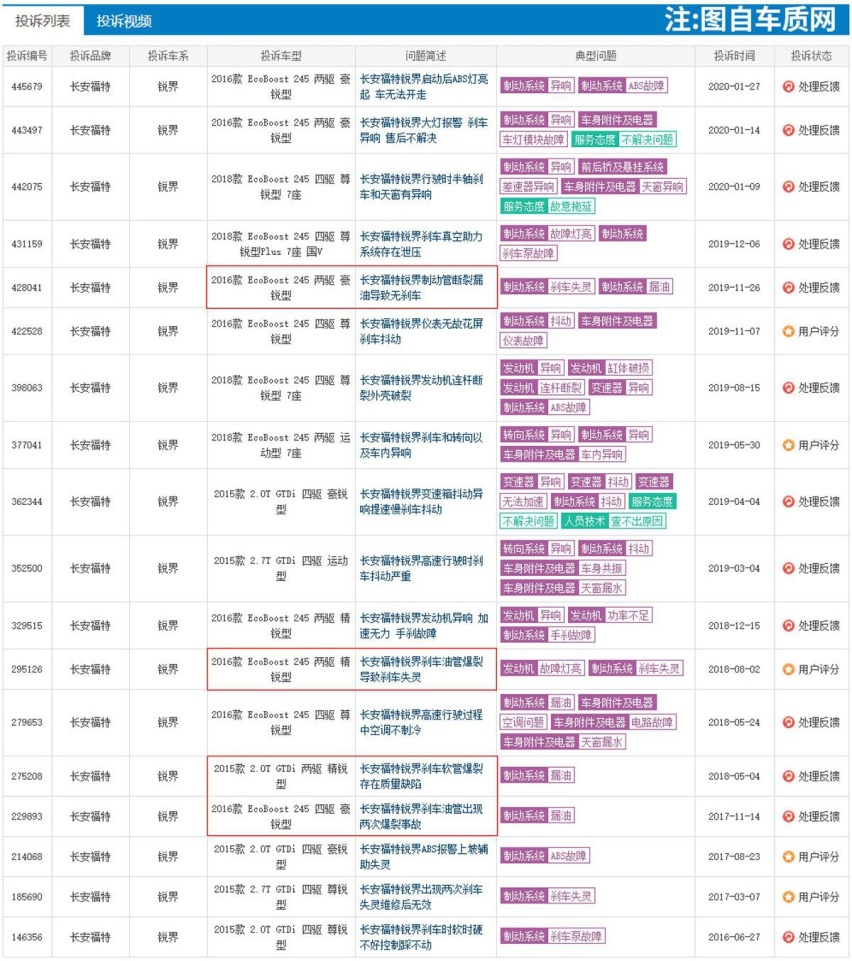Open complaint link 长安福特锐界发动机连杆断裂外壳破裂
The height and width of the screenshot is (961, 852).
click(x=422, y=387)
